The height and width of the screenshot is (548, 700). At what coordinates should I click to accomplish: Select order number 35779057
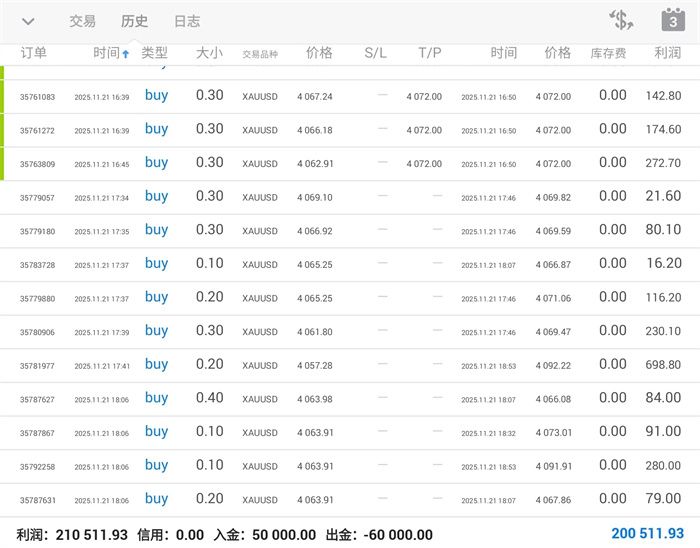tap(38, 198)
